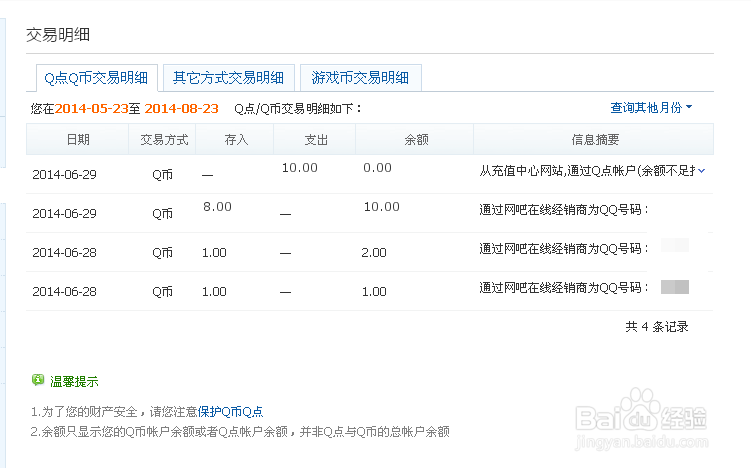Select the 10.00 expense value
The height and width of the screenshot is (468, 751).
299,168
